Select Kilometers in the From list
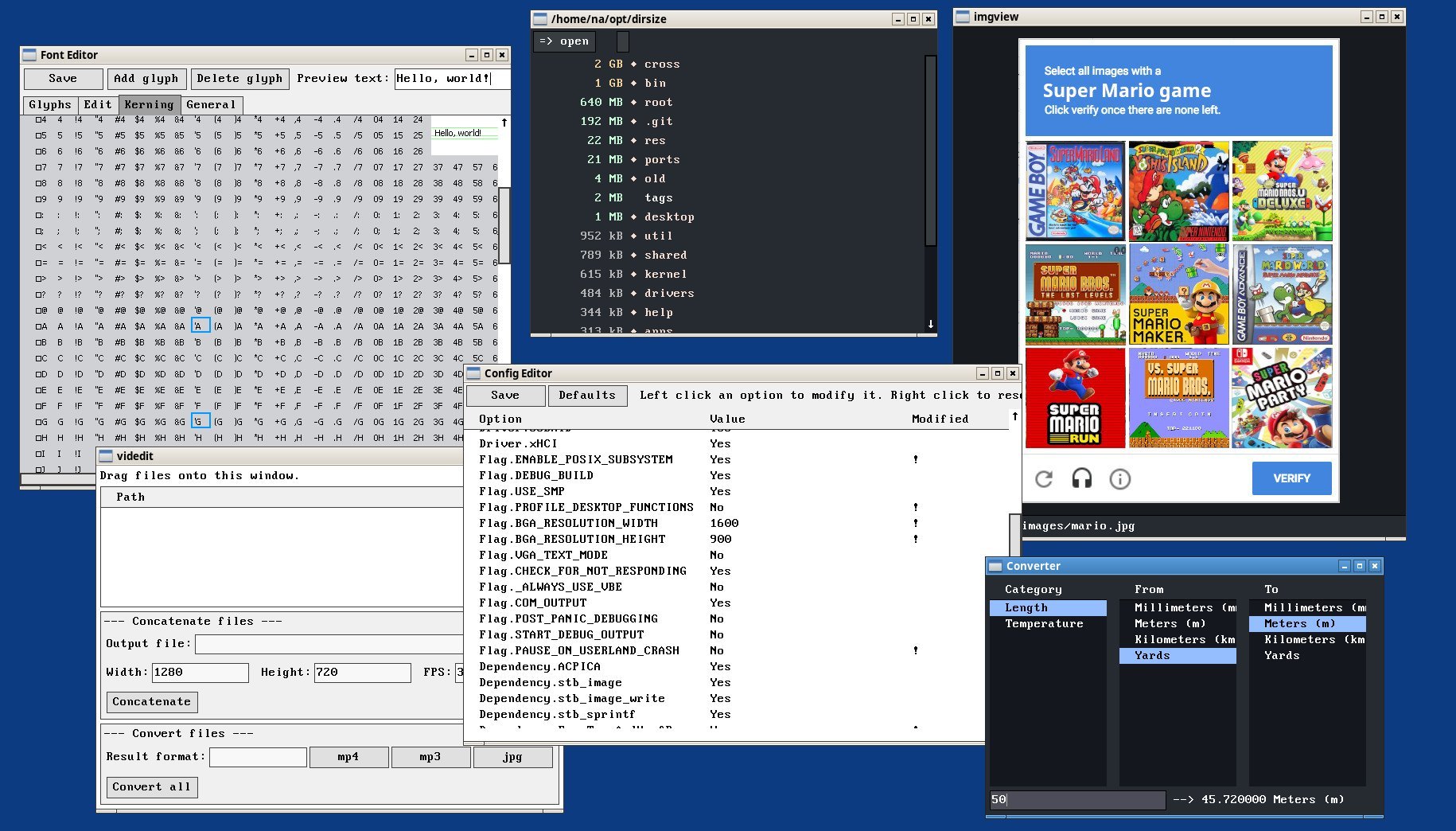This screenshot has height=831, width=1456. tap(1178, 640)
